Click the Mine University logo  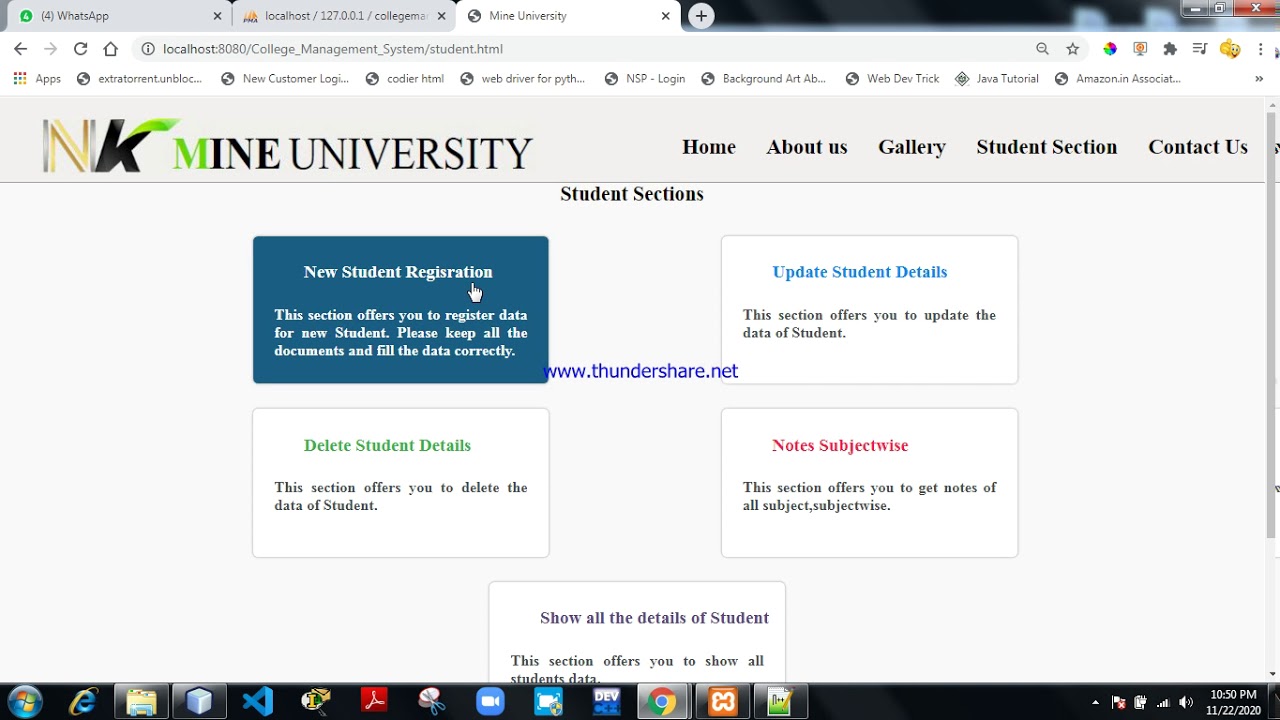click(x=288, y=147)
